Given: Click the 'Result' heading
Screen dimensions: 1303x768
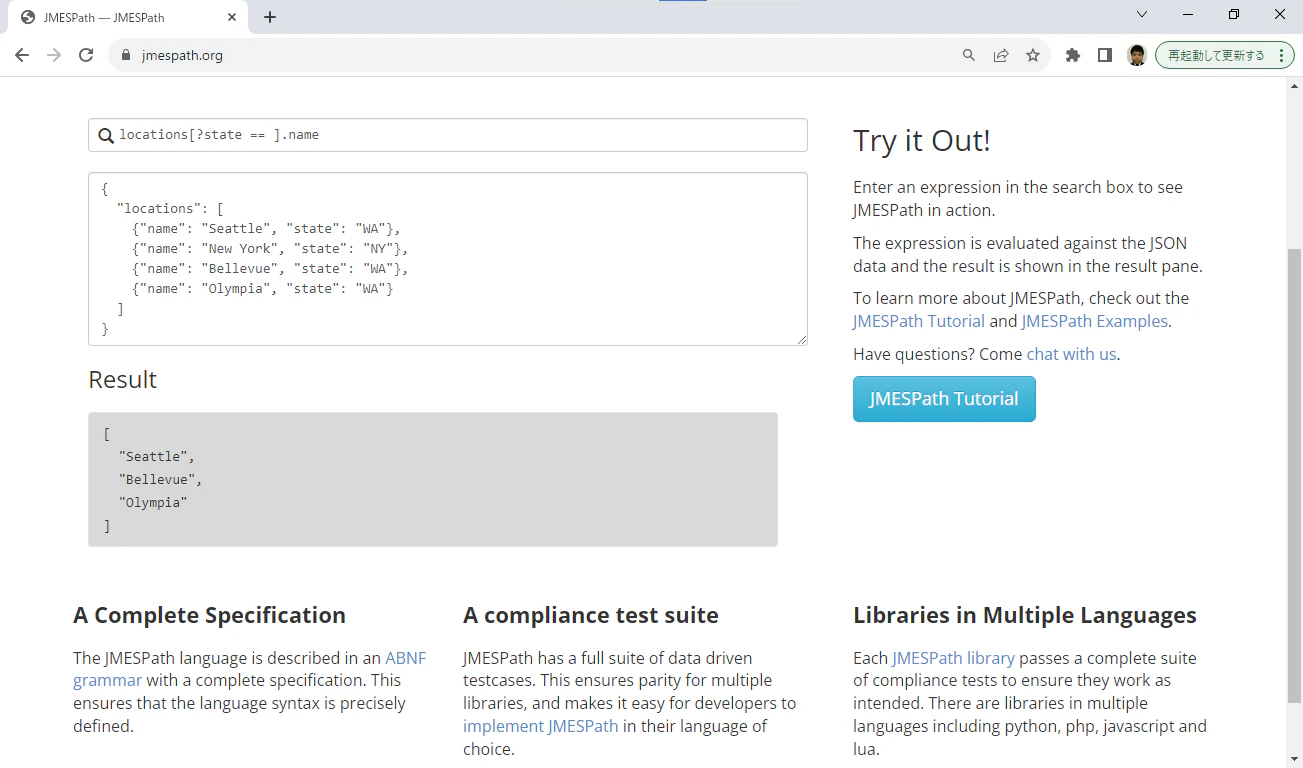Looking at the screenshot, I should 123,380.
